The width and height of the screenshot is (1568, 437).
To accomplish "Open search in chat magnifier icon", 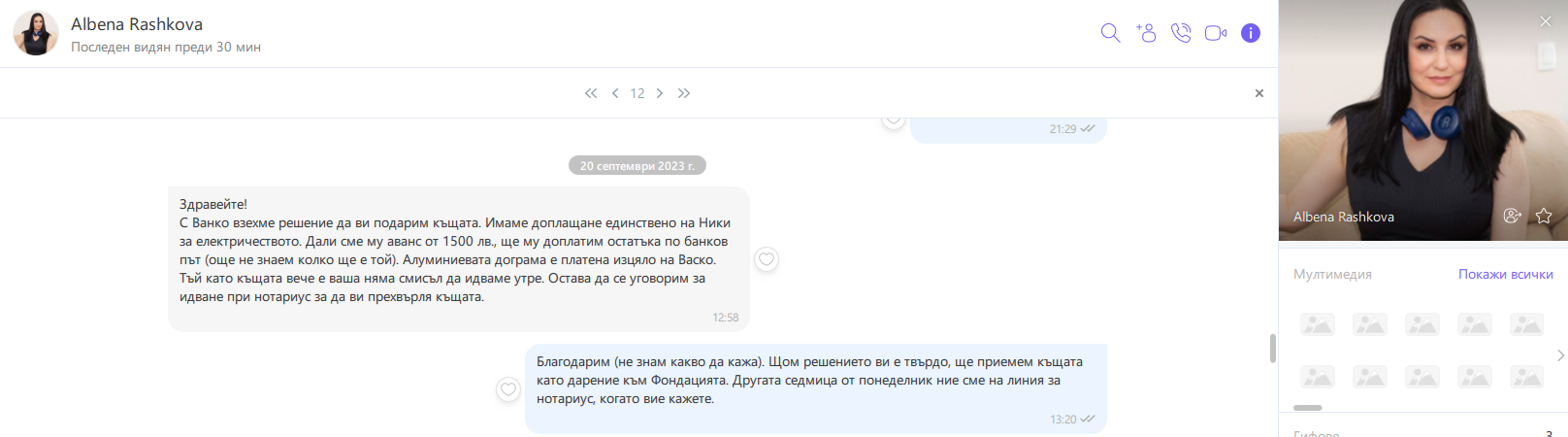I will pos(1110,33).
